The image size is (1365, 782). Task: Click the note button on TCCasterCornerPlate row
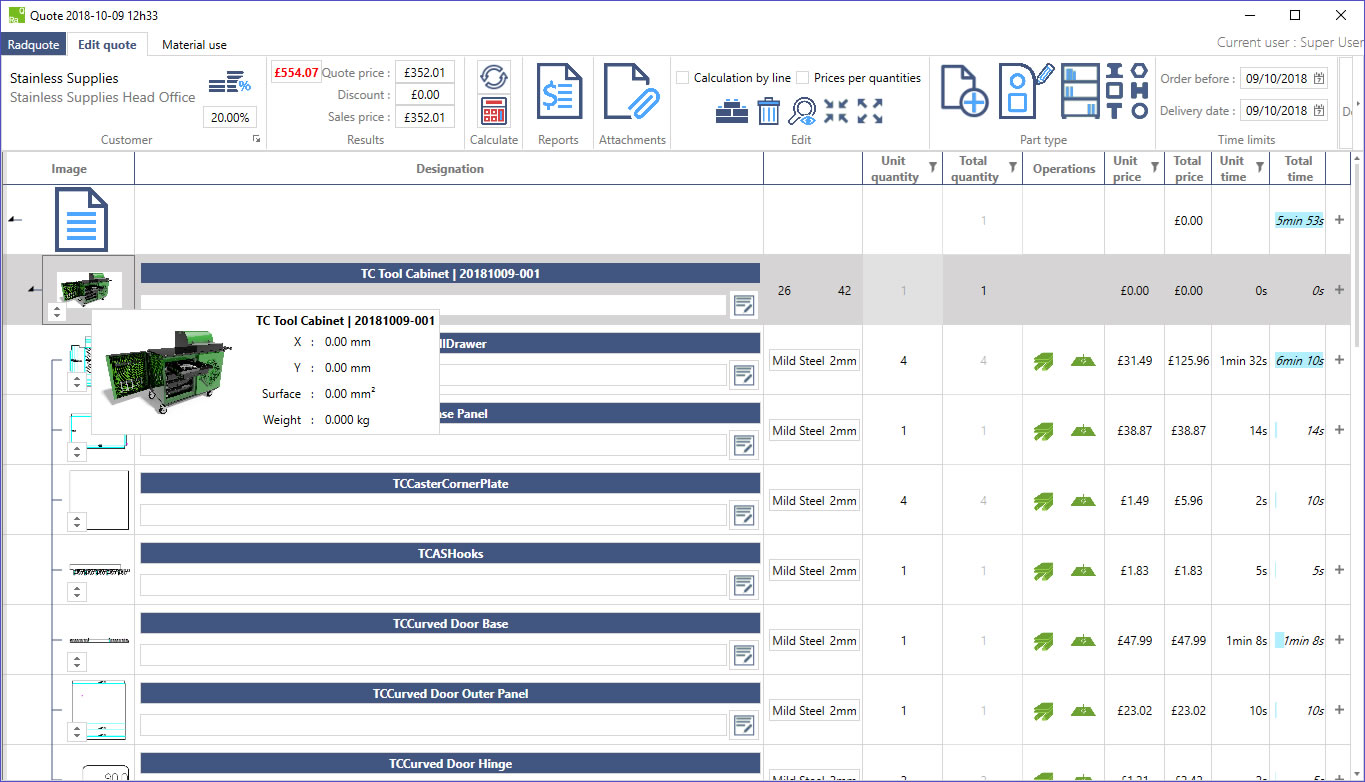(743, 515)
